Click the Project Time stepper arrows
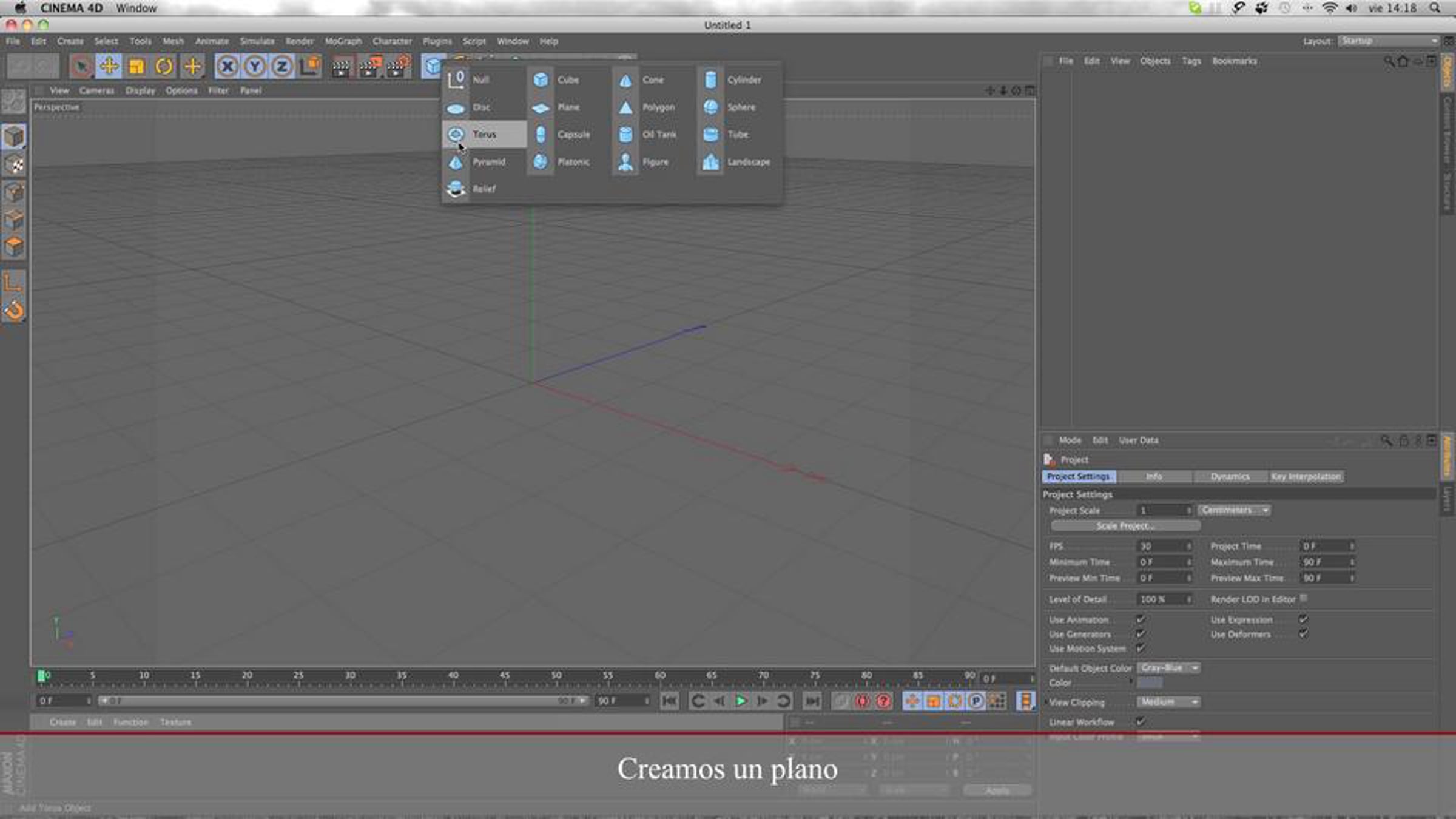Viewport: 1456px width, 819px height. click(x=1352, y=547)
